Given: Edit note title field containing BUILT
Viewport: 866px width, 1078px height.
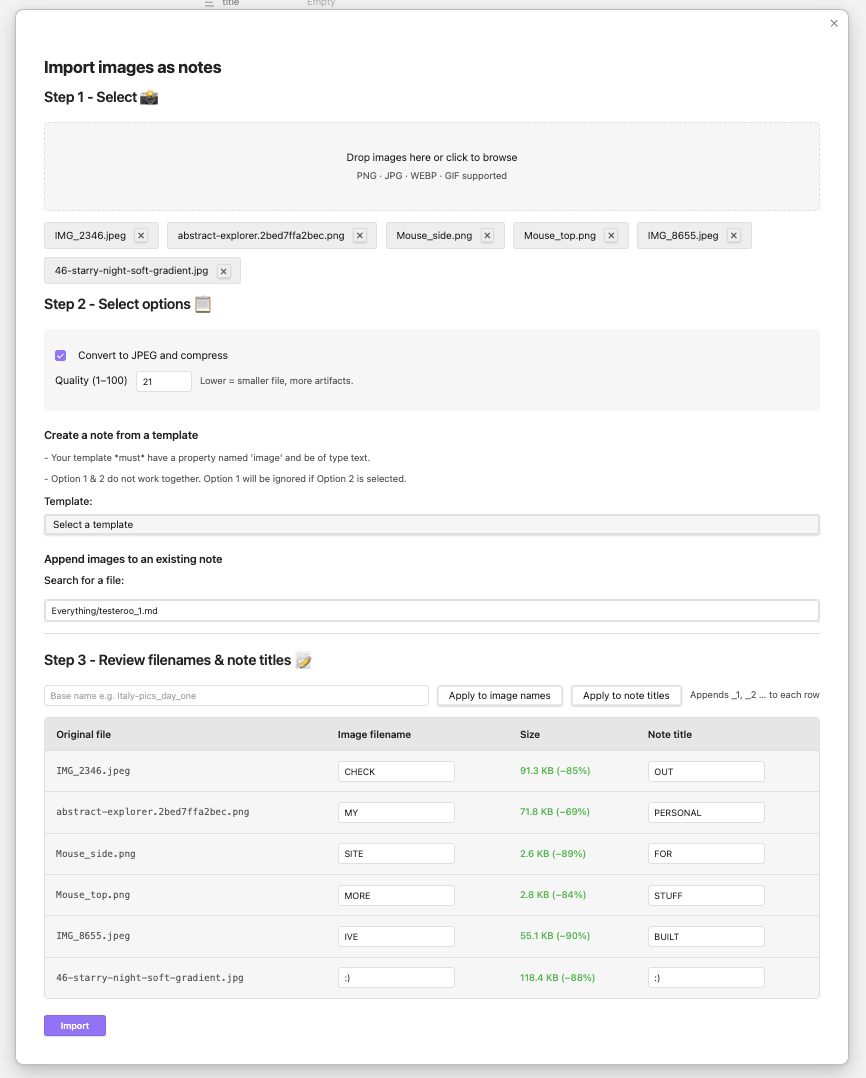Looking at the screenshot, I should coord(706,936).
